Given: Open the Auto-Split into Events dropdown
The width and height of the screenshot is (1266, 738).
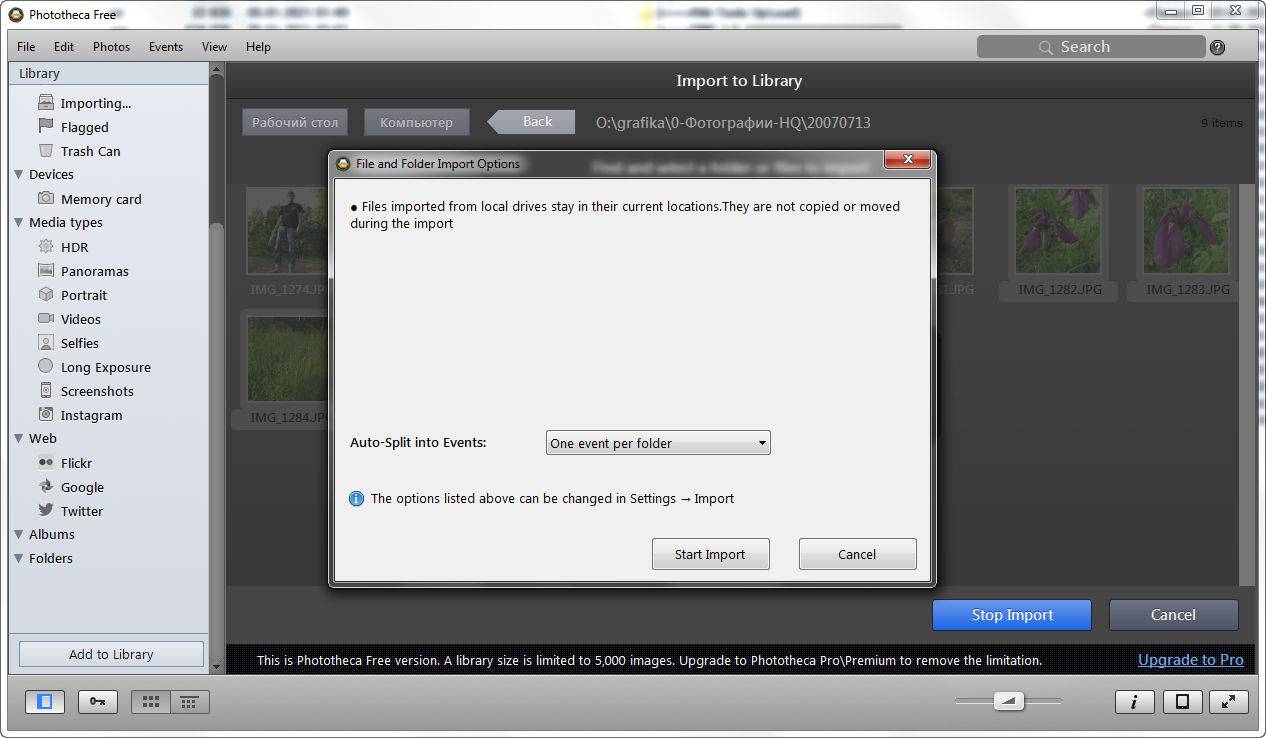Looking at the screenshot, I should tap(658, 443).
